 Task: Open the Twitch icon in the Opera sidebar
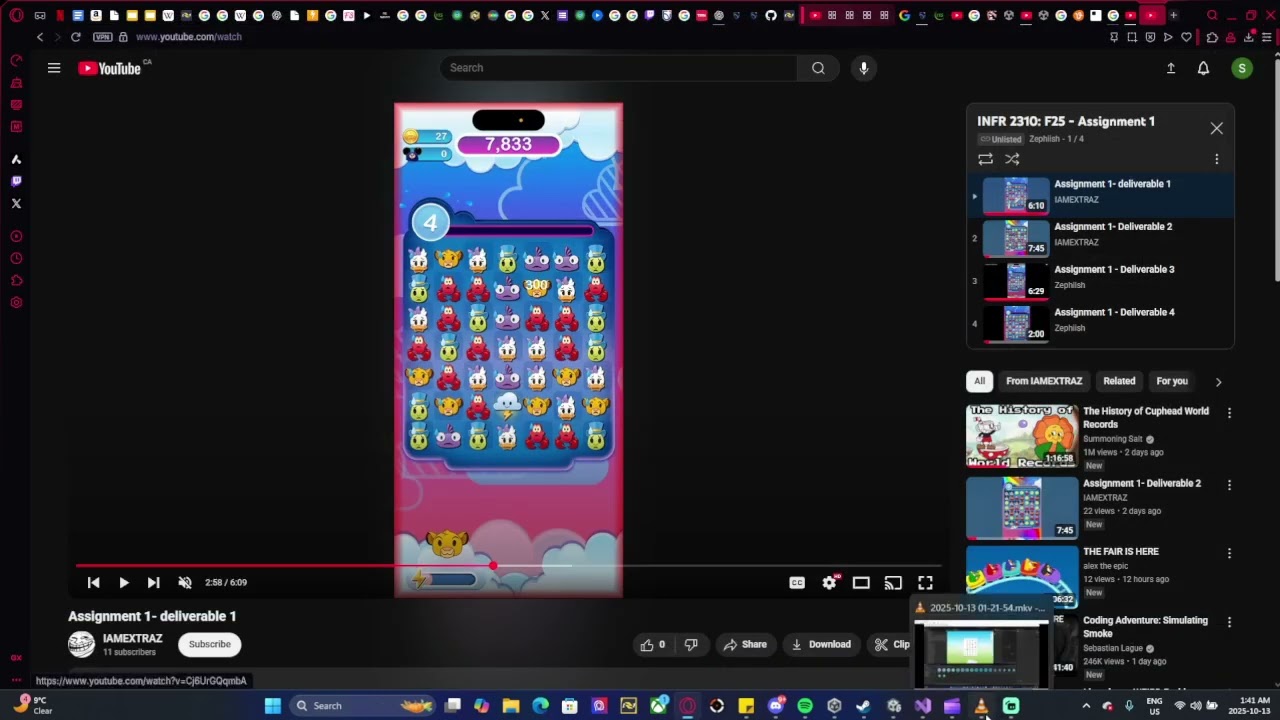pyautogui.click(x=16, y=181)
